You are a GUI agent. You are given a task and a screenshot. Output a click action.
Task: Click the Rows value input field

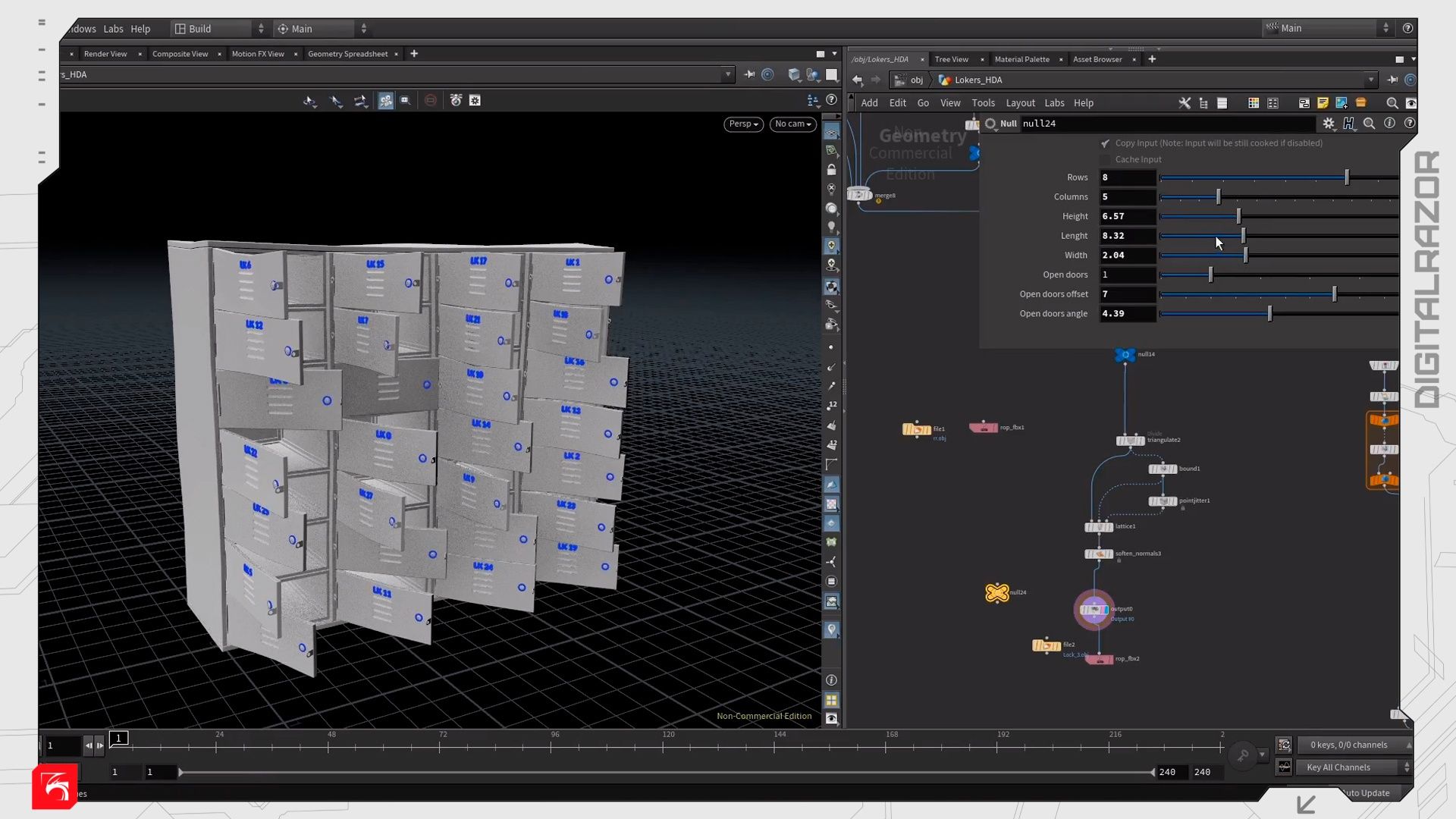pos(1127,177)
